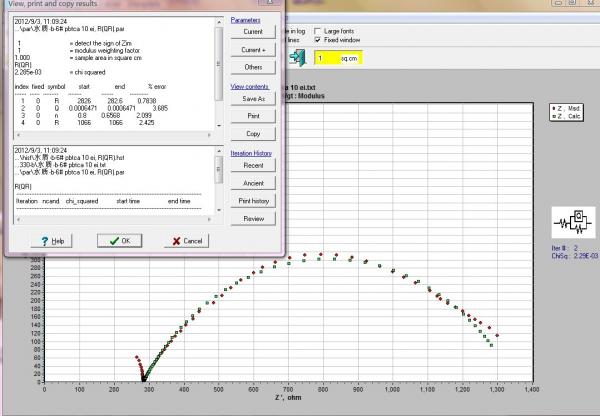The height and width of the screenshot is (416, 600).
Task: Uncheck the Fixed window checkbox
Action: click(318, 41)
